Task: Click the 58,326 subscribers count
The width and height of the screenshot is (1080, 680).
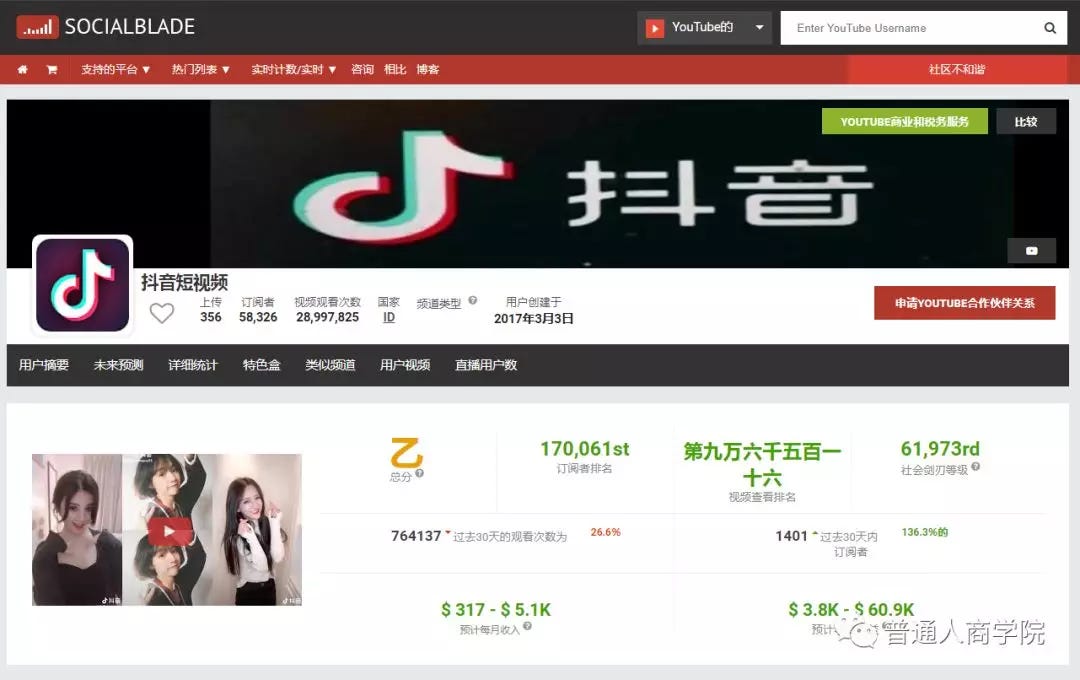Action: click(x=258, y=318)
